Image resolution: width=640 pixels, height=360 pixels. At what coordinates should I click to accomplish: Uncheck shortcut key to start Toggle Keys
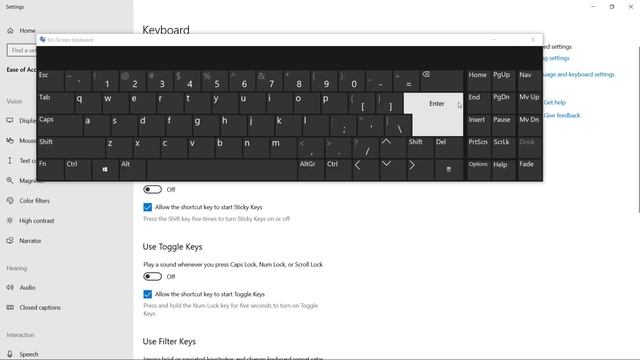(x=148, y=294)
